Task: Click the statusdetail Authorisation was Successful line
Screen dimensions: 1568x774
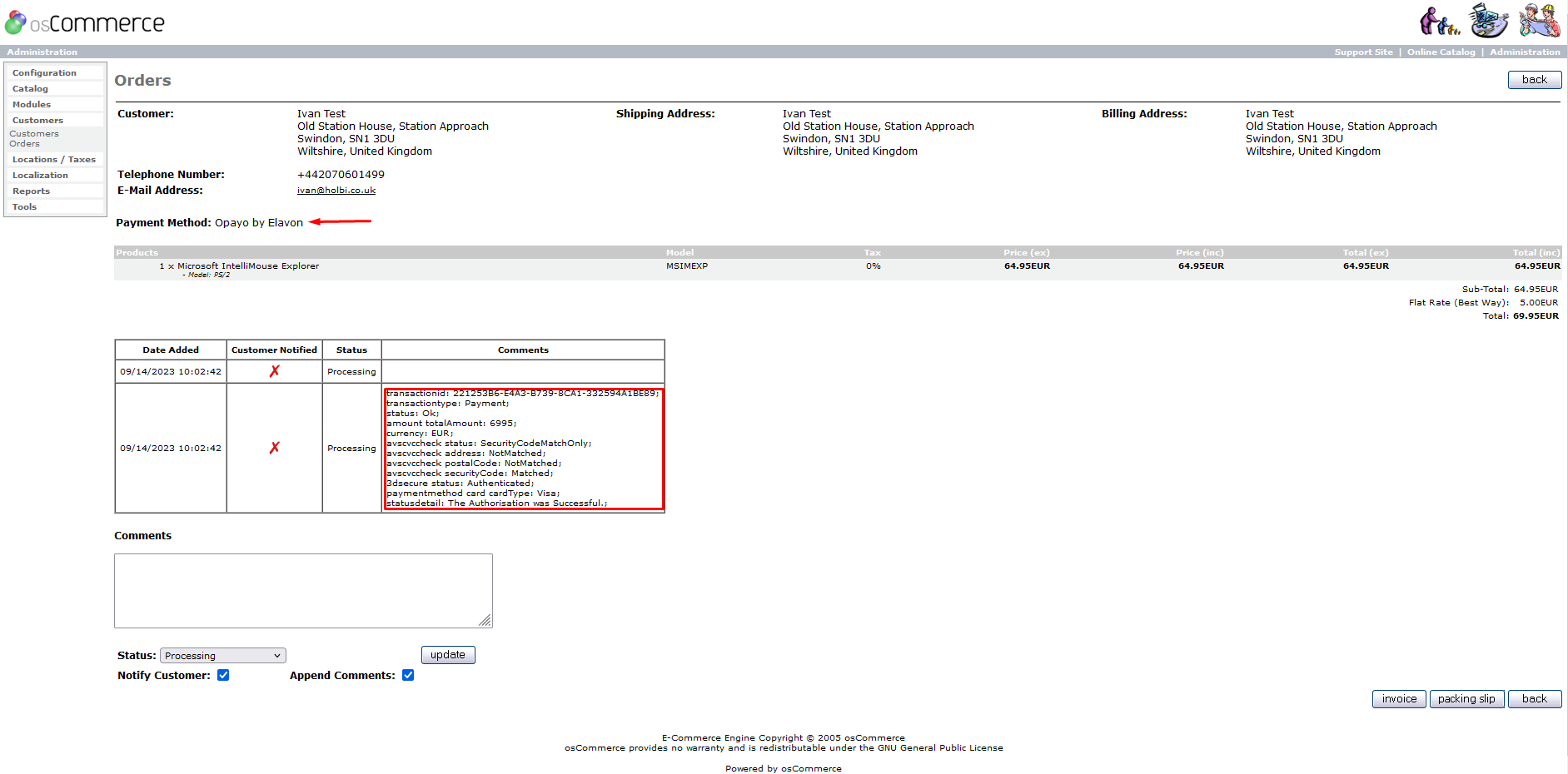Action: 496,504
